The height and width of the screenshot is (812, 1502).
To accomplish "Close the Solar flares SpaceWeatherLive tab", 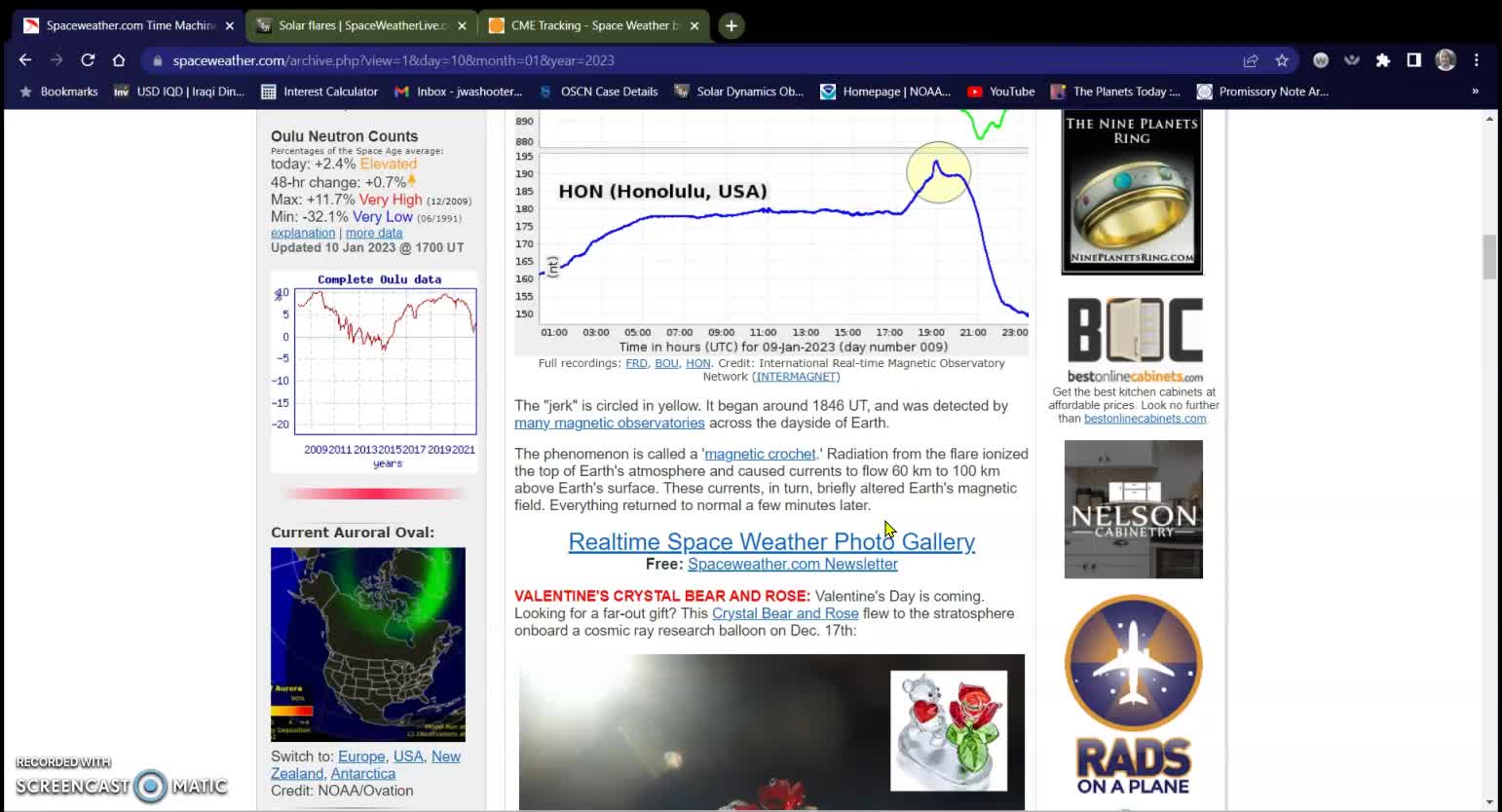I will (462, 26).
